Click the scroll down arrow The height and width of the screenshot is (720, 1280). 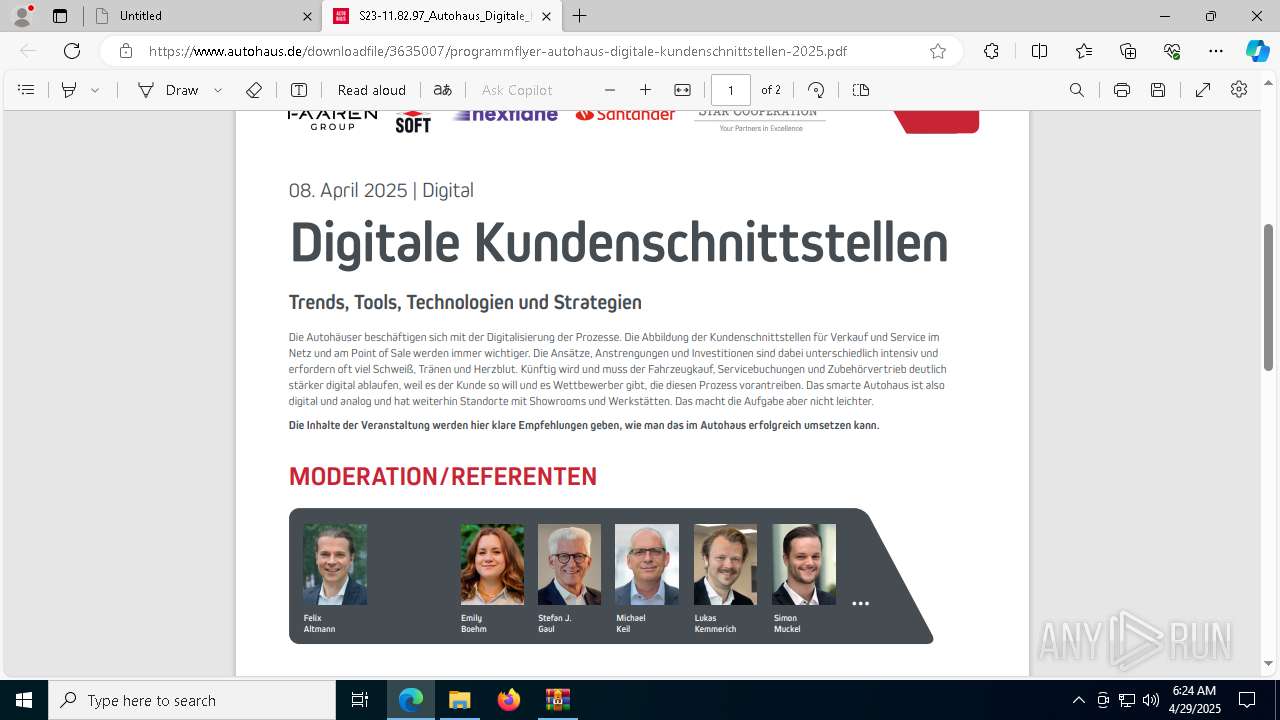tap(1269, 663)
